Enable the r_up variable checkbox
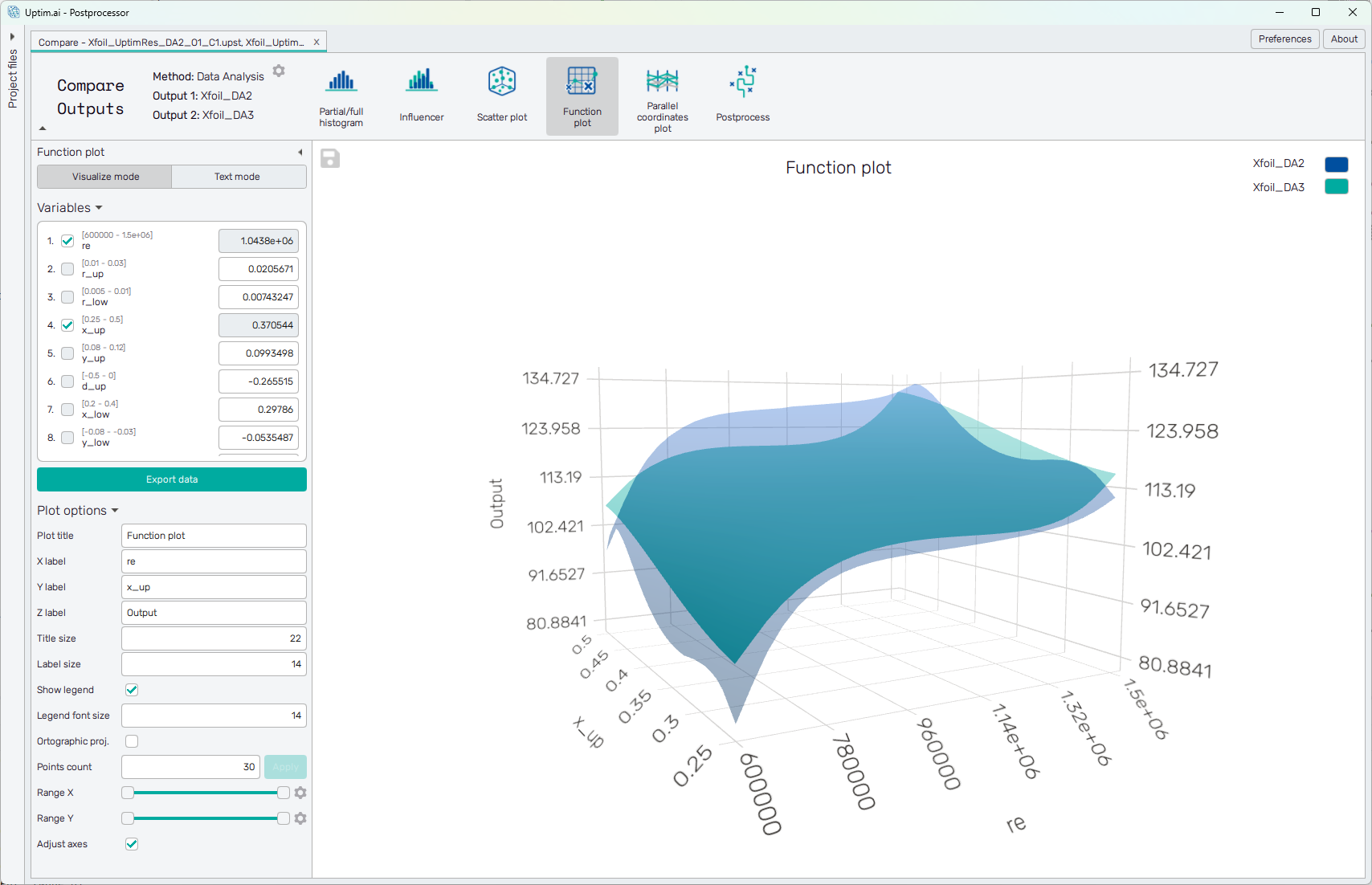The height and width of the screenshot is (885, 1372). point(67,269)
